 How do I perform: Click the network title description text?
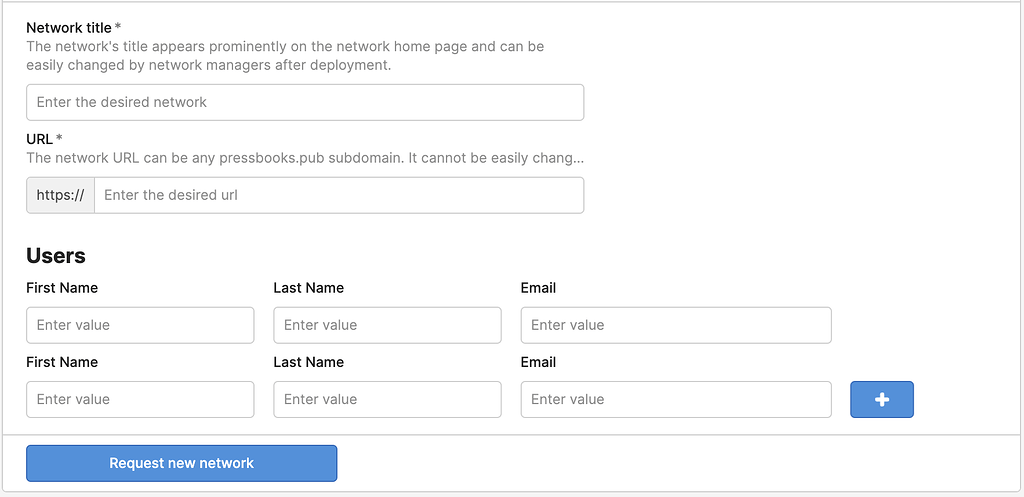coord(285,56)
